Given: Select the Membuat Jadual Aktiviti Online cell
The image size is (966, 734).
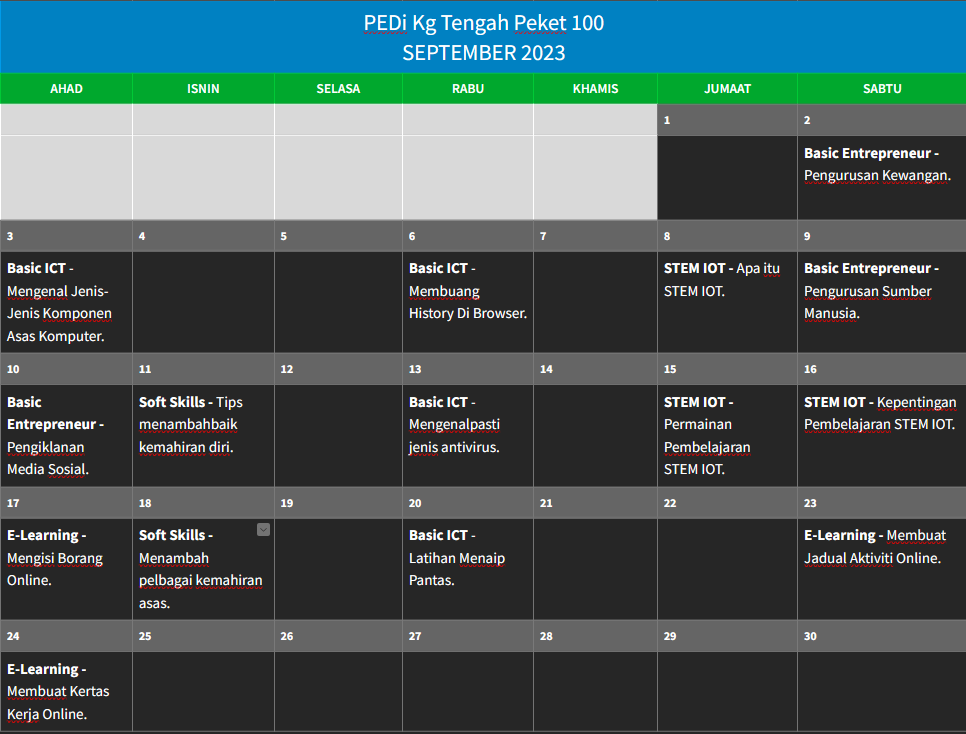Looking at the screenshot, I should tap(882, 569).
